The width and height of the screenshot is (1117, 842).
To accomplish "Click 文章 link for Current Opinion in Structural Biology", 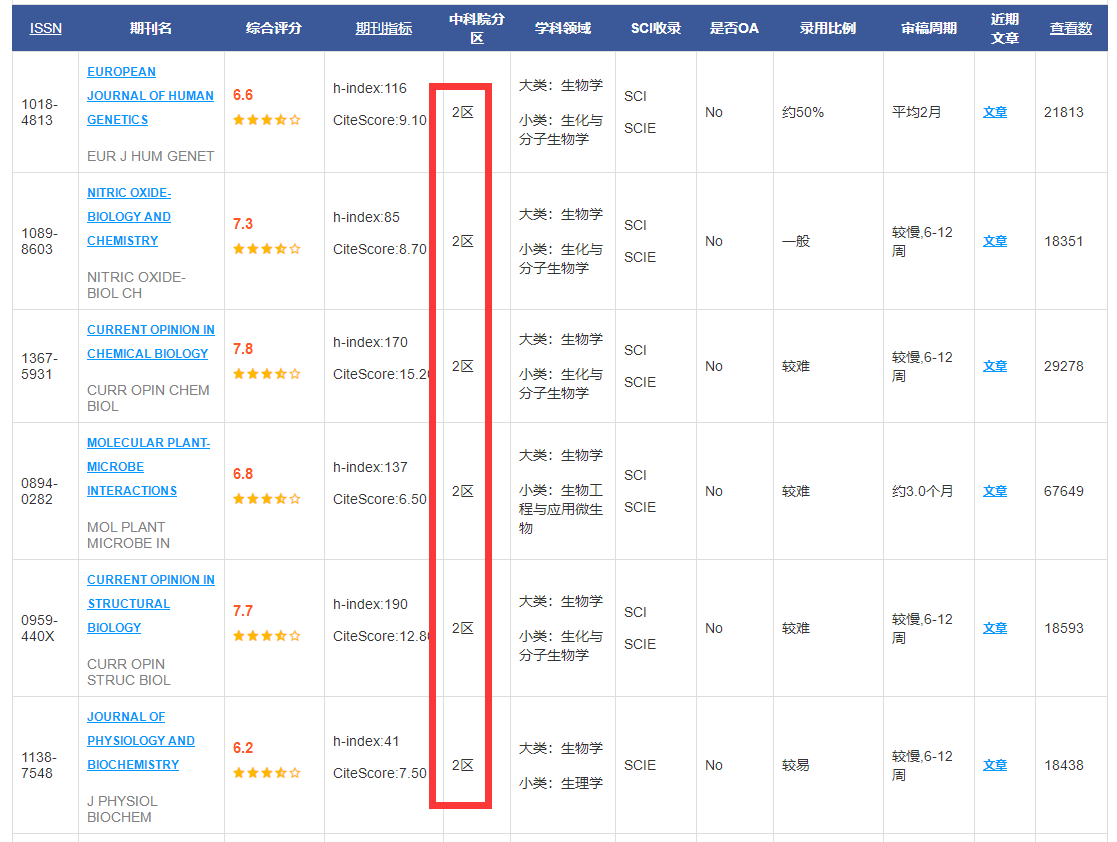I will [x=995, y=628].
